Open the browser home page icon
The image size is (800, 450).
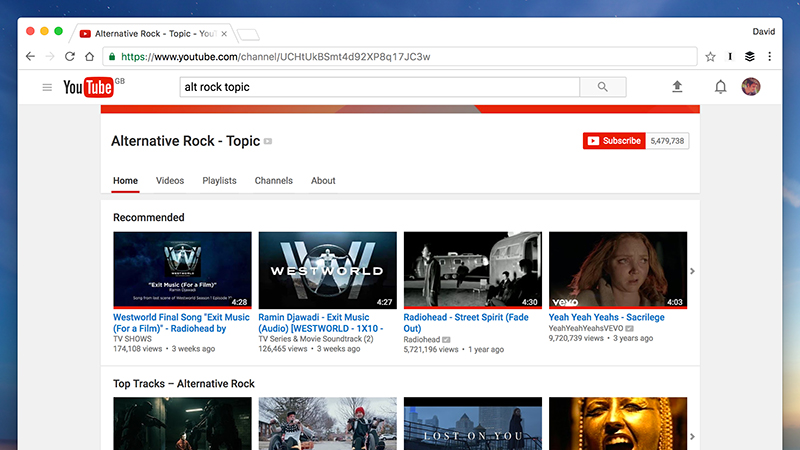pyautogui.click(x=90, y=57)
